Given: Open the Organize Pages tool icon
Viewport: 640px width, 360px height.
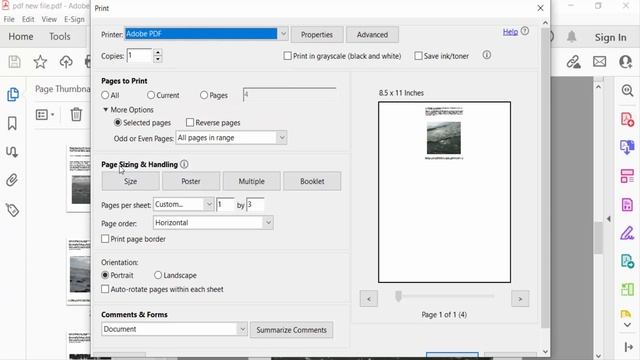Looking at the screenshot, I should (x=627, y=176).
